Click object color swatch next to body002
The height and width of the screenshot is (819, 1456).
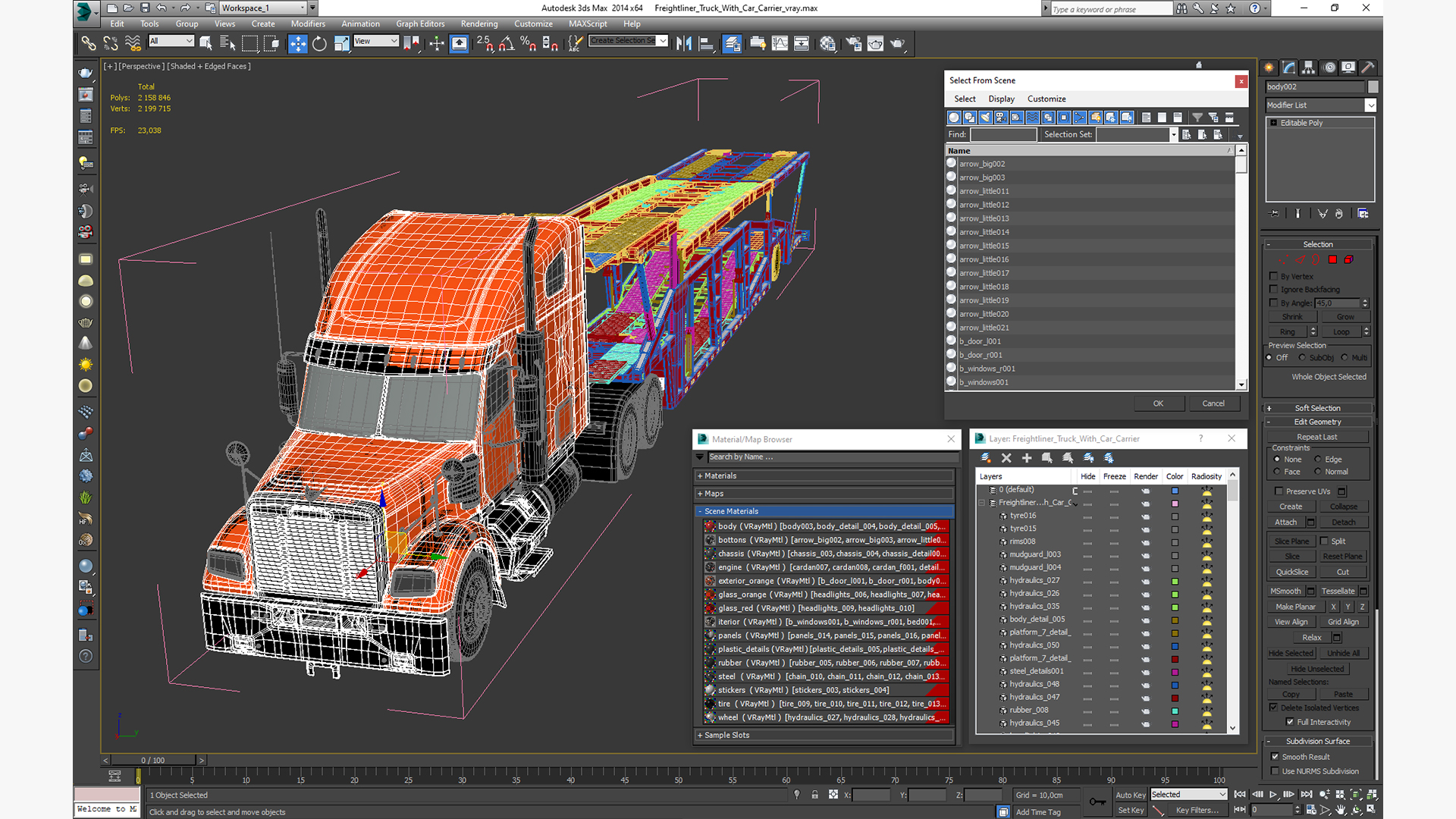coord(1373,86)
